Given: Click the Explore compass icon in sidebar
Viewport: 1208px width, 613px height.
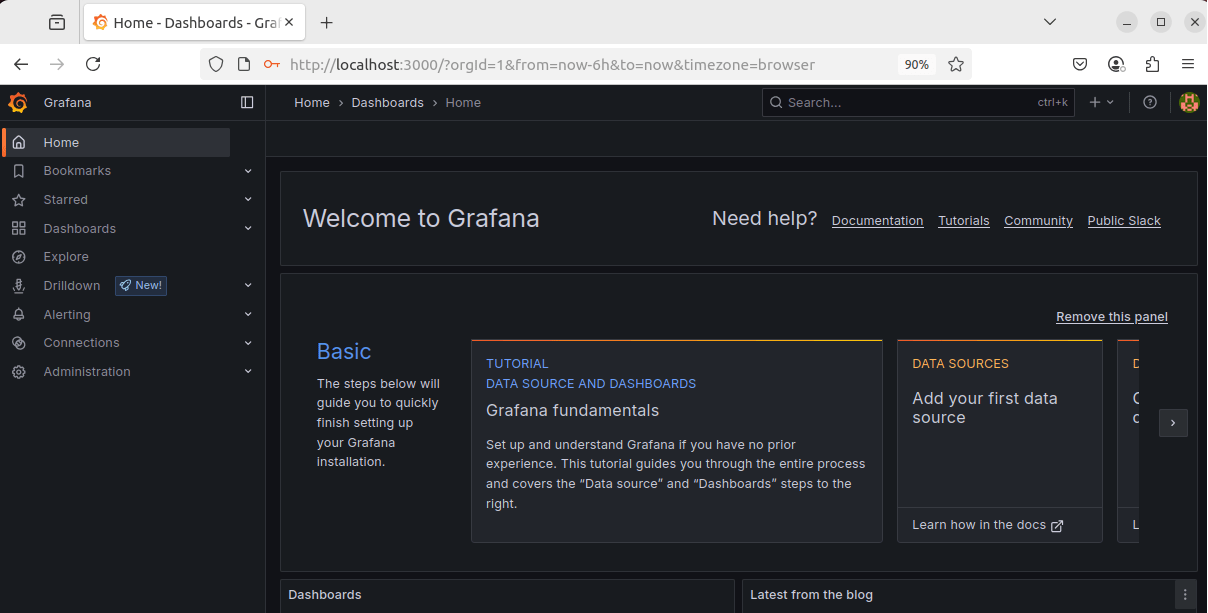Looking at the screenshot, I should tap(19, 257).
